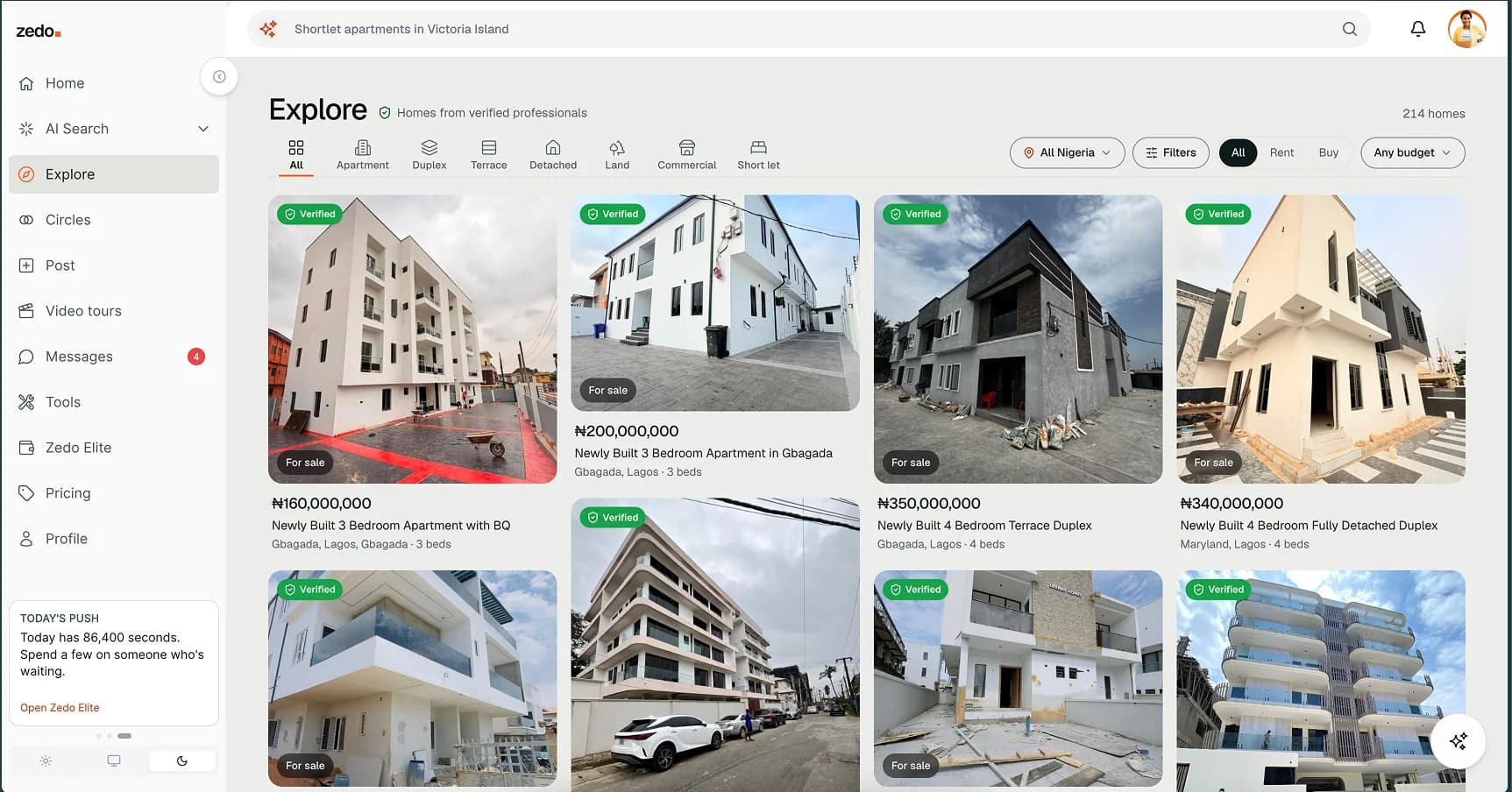Viewport: 1512px width, 792px height.
Task: Open Profile in sidebar
Action: pyautogui.click(x=114, y=539)
